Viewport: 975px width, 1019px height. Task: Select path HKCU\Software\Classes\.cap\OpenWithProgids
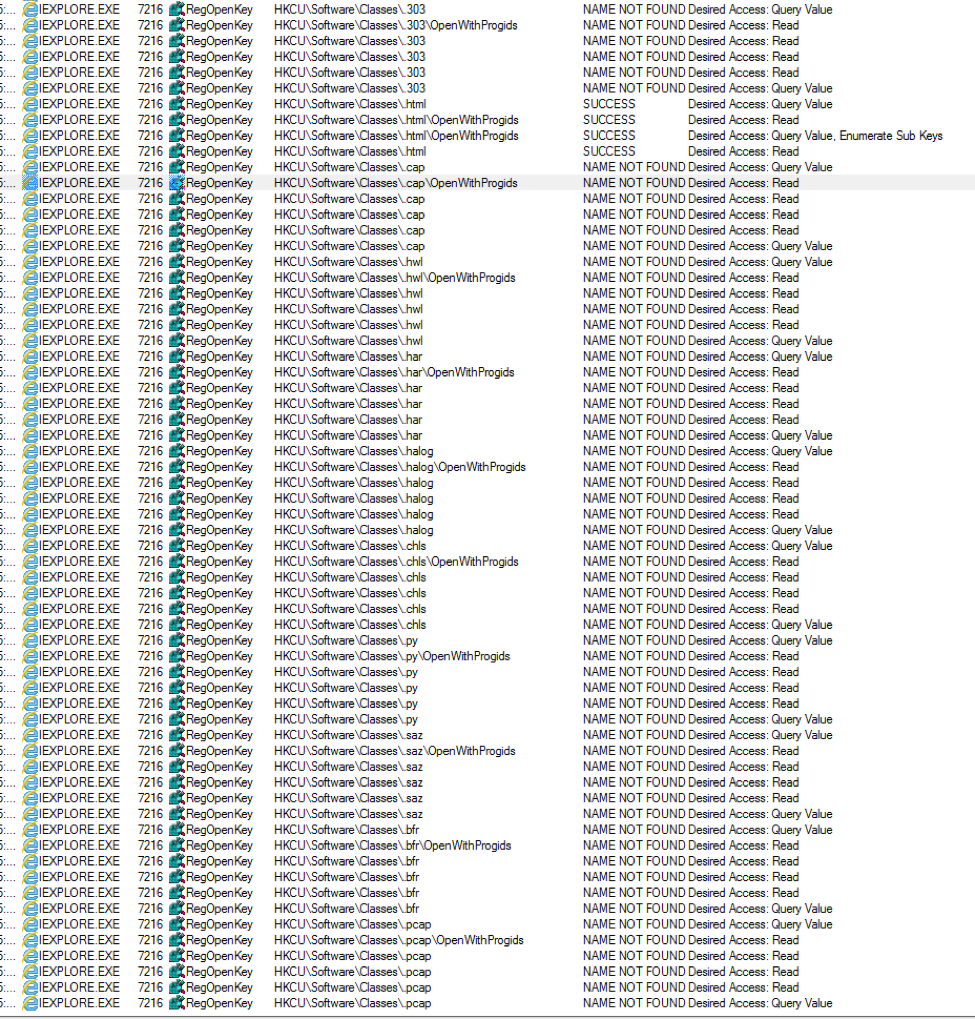396,183
